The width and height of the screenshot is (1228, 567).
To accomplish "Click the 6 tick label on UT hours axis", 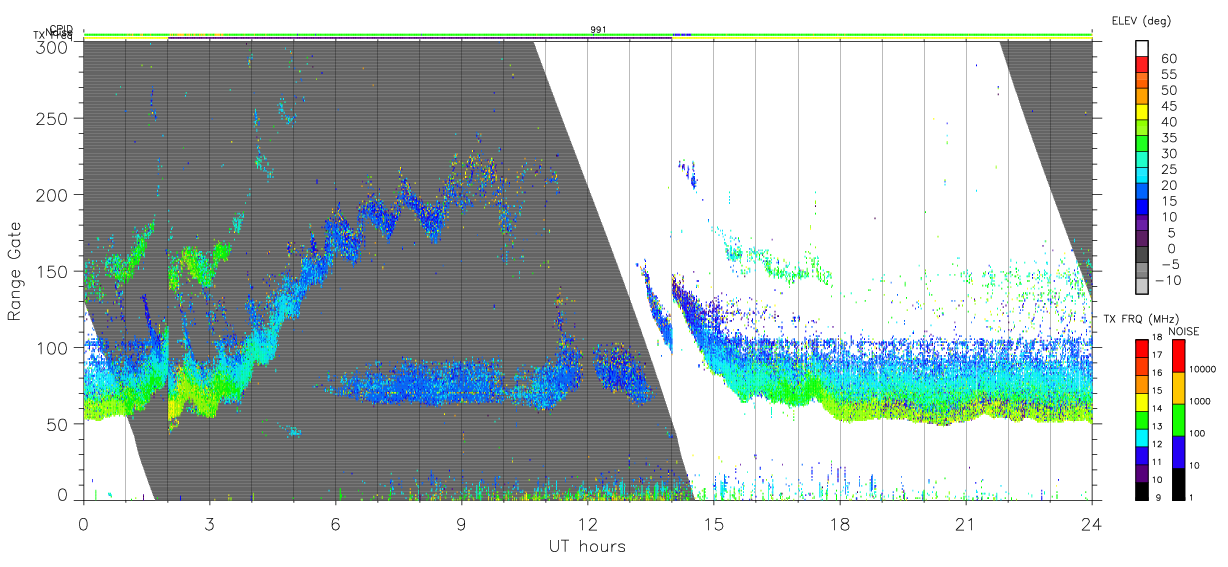I will 335,523.
